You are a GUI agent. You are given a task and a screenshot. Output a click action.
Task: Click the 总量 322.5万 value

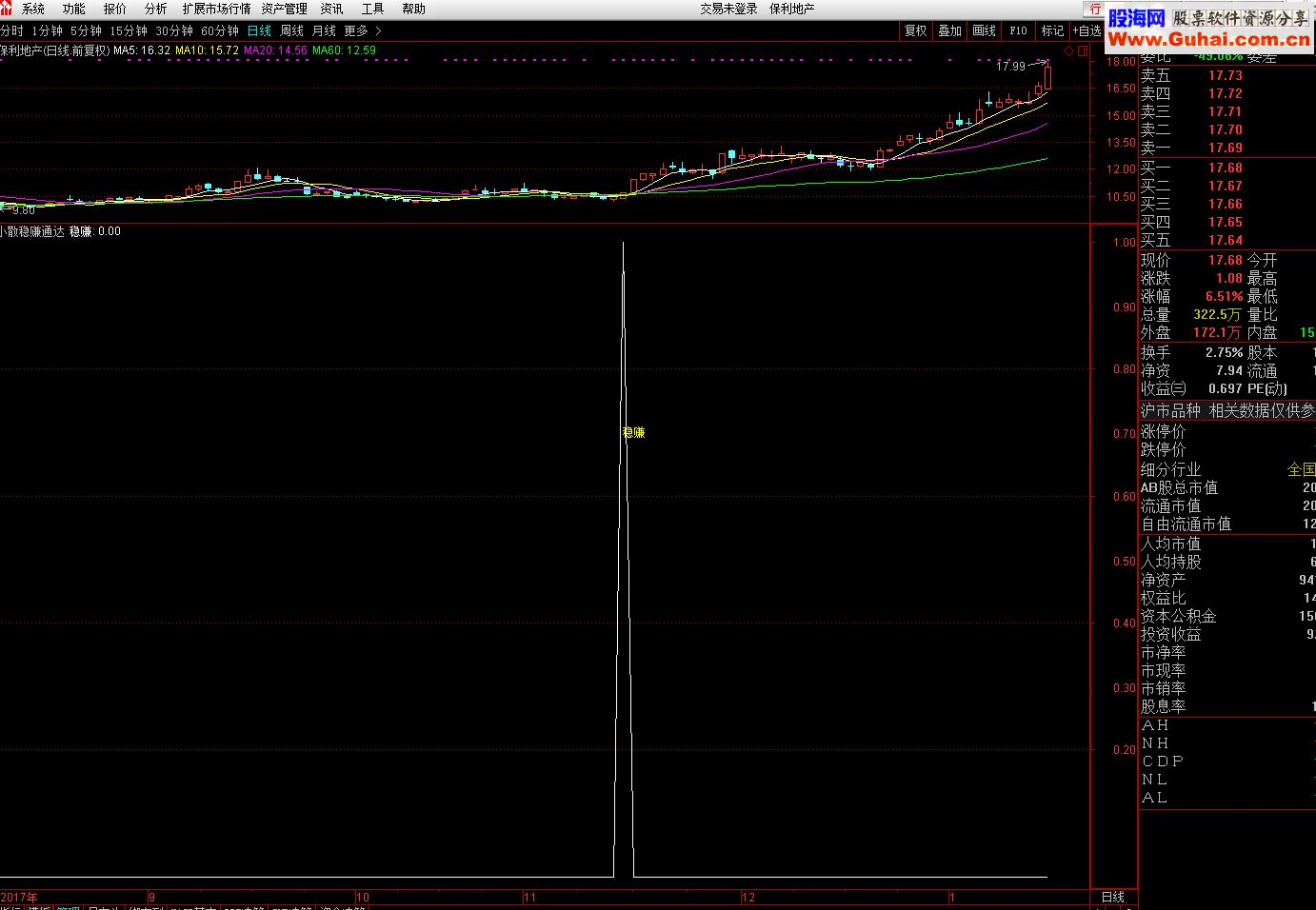[x=1218, y=314]
